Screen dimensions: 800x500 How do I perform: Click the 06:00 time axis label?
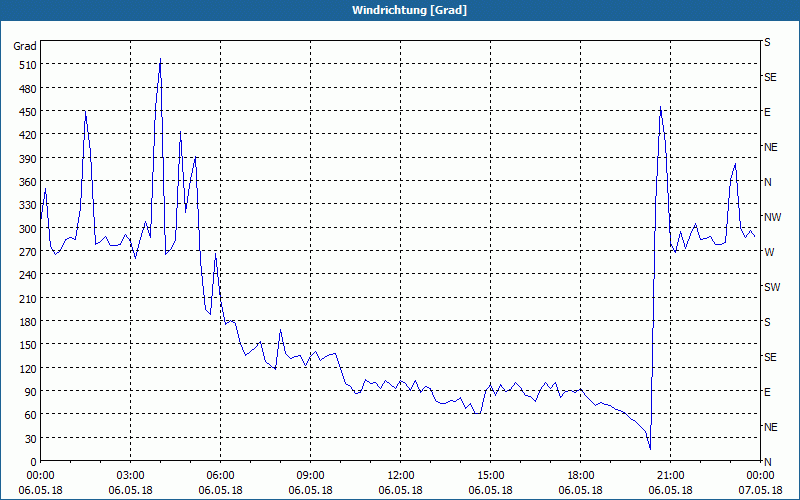[x=220, y=476]
